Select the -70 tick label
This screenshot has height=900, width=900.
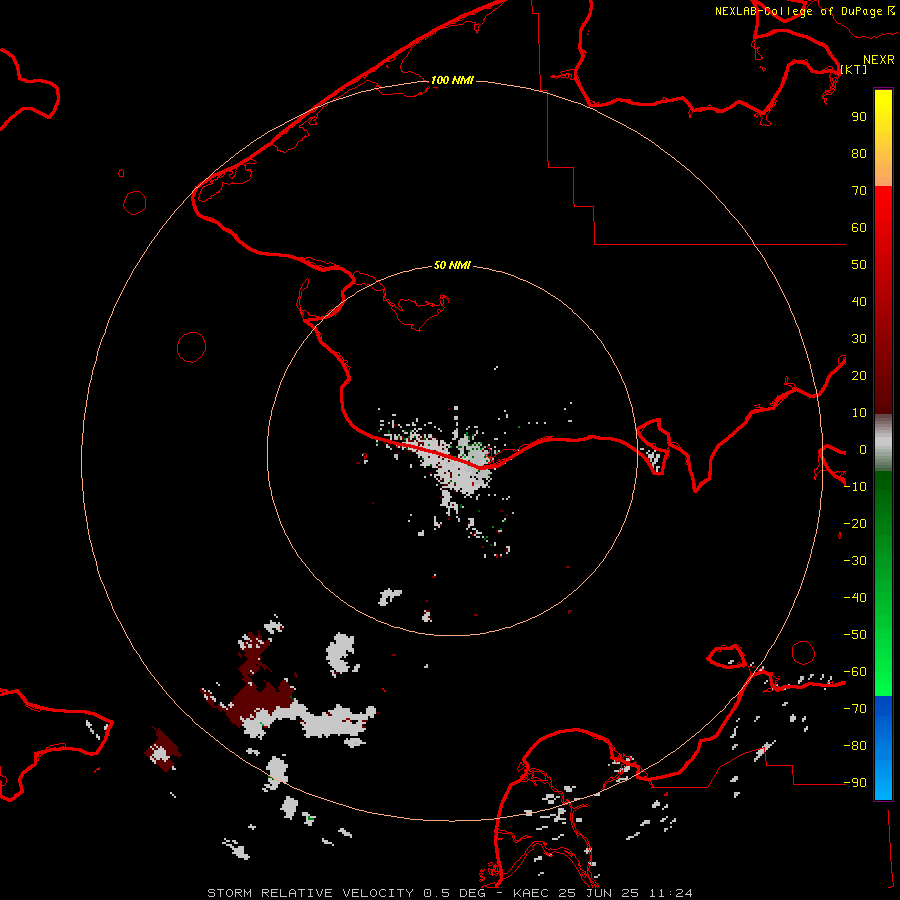(x=855, y=709)
